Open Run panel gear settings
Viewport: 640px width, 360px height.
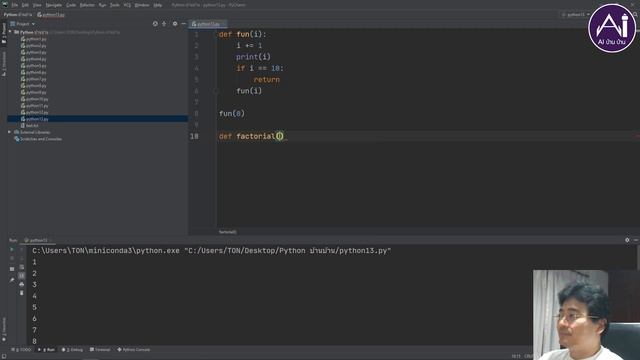tap(627, 240)
